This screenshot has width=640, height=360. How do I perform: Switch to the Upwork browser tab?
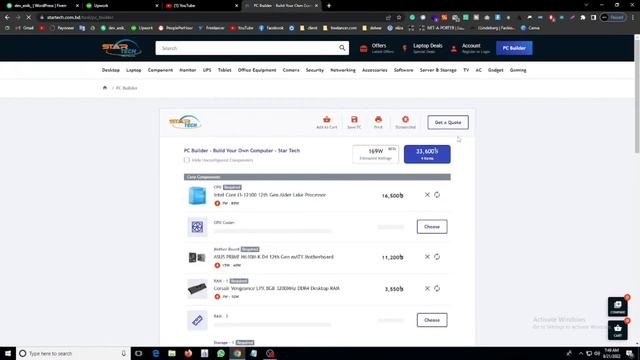pyautogui.click(x=122, y=6)
